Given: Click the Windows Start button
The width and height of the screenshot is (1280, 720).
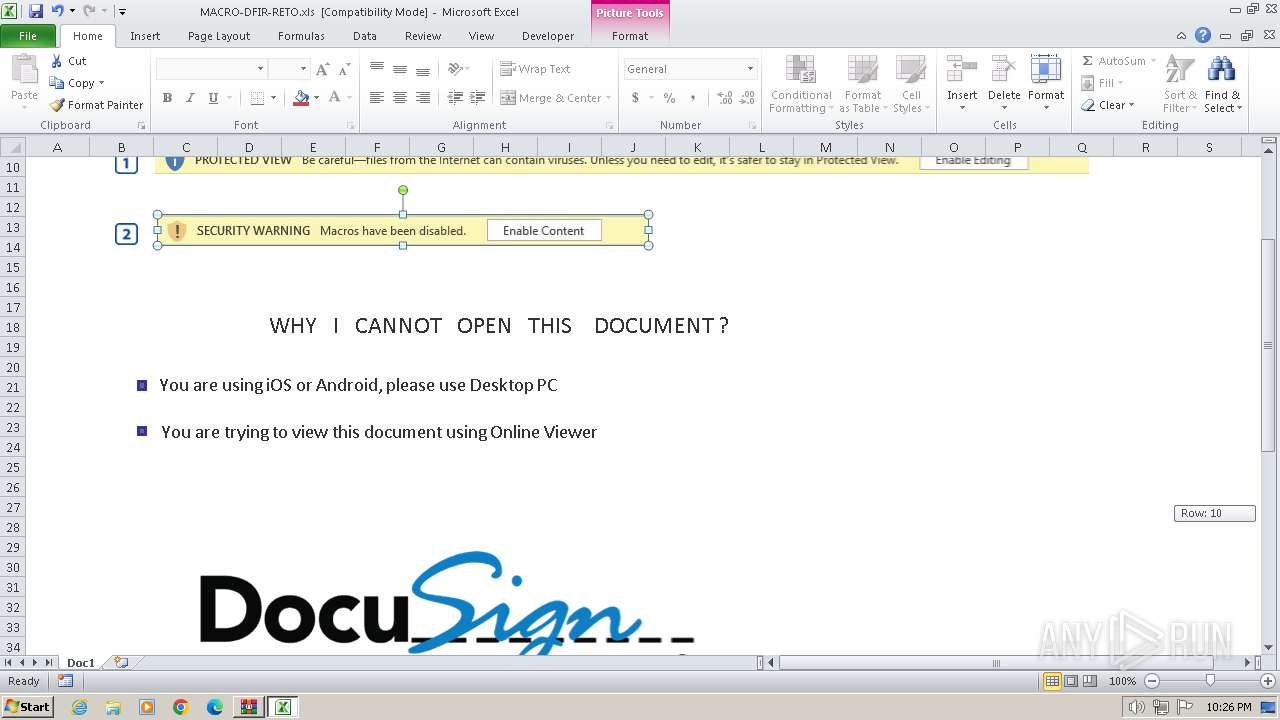Looking at the screenshot, I should coord(28,707).
